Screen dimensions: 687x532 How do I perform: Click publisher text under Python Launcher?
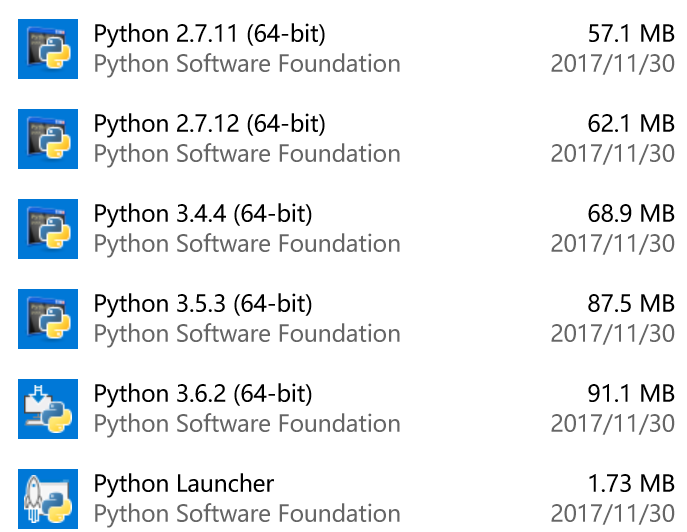247,514
